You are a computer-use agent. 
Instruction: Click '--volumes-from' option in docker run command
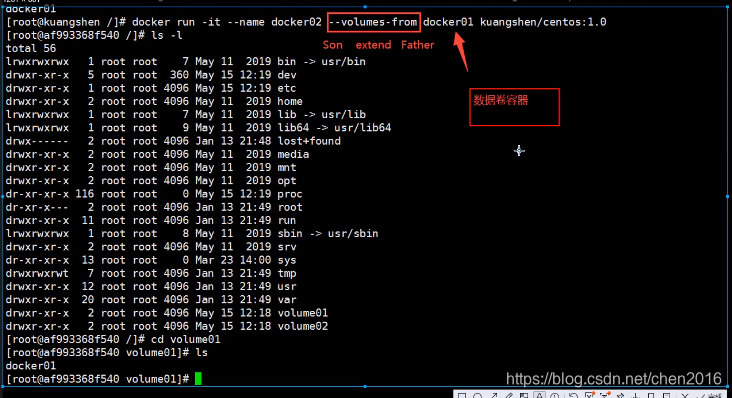373,22
